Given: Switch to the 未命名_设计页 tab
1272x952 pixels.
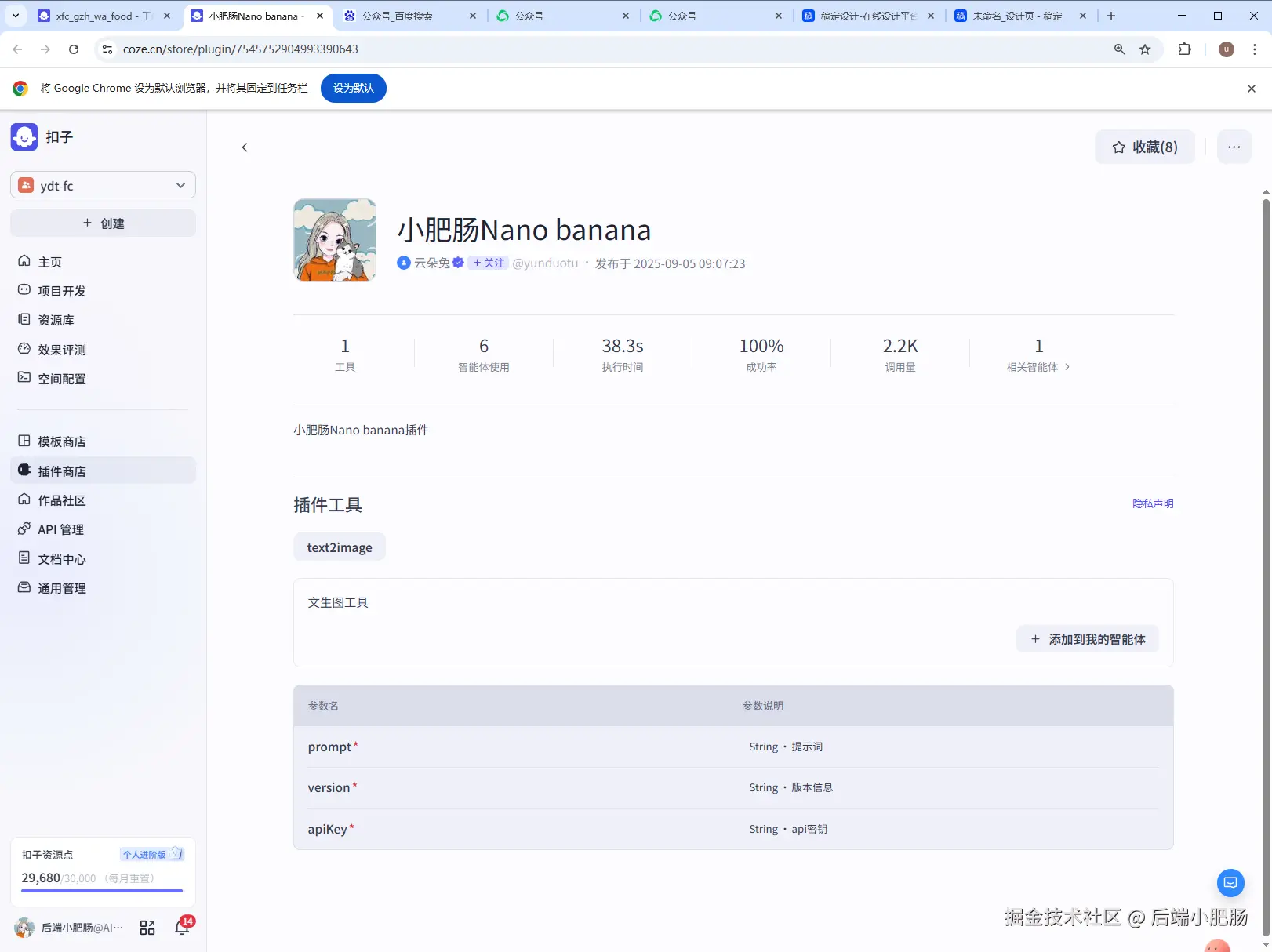Looking at the screenshot, I should tap(1020, 16).
